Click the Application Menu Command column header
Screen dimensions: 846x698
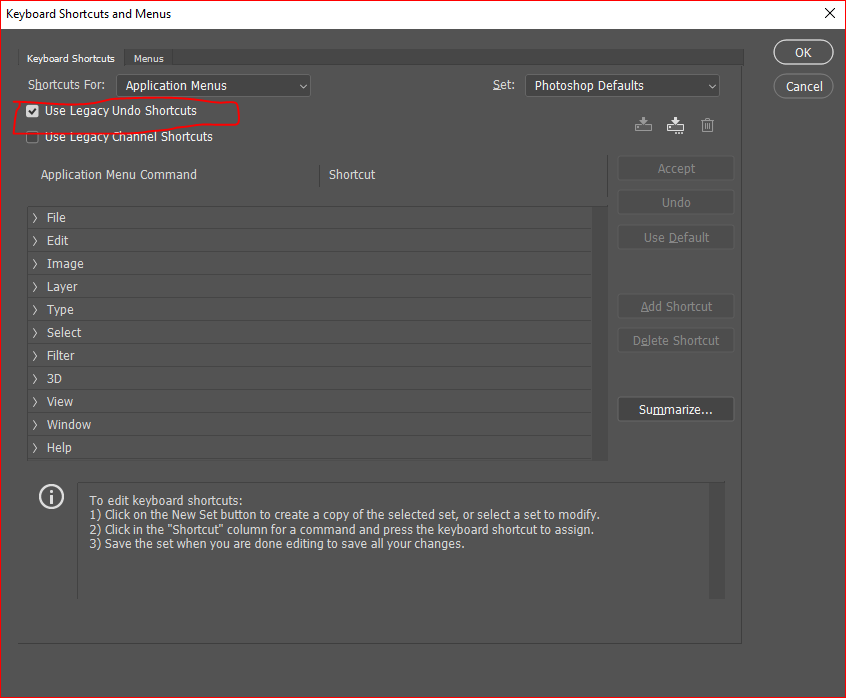tap(119, 175)
